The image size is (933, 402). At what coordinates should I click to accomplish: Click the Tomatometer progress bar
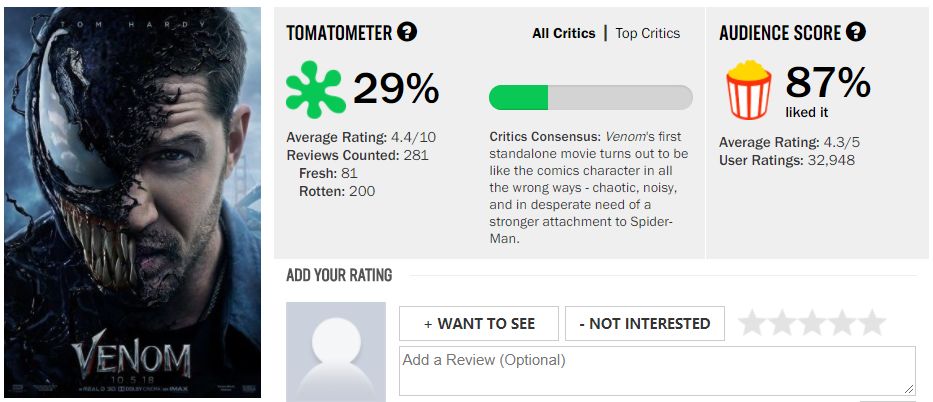click(591, 98)
